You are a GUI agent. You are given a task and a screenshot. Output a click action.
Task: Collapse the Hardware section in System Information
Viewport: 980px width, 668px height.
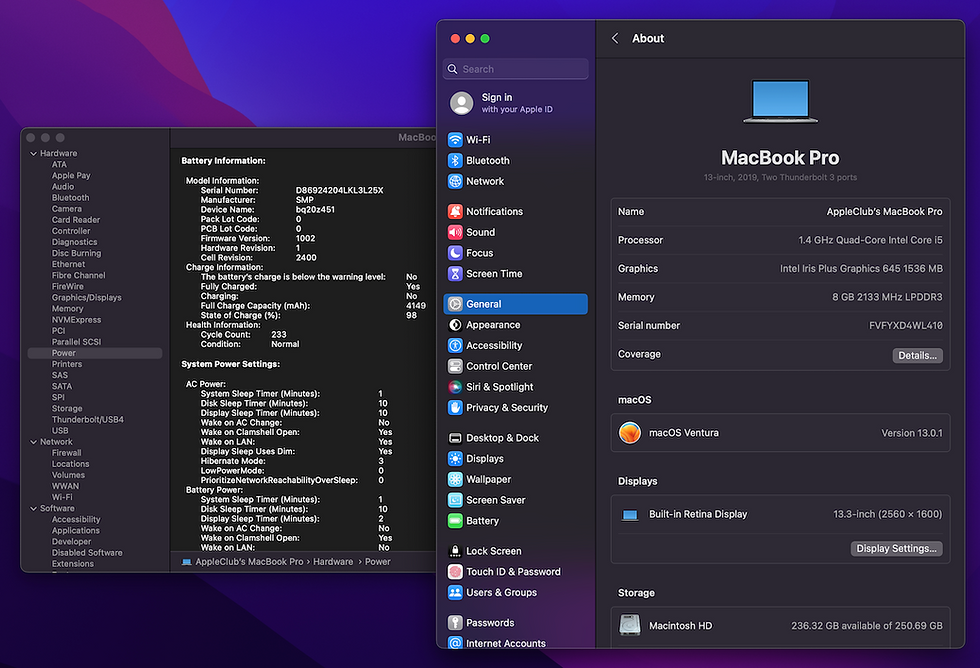tap(33, 154)
